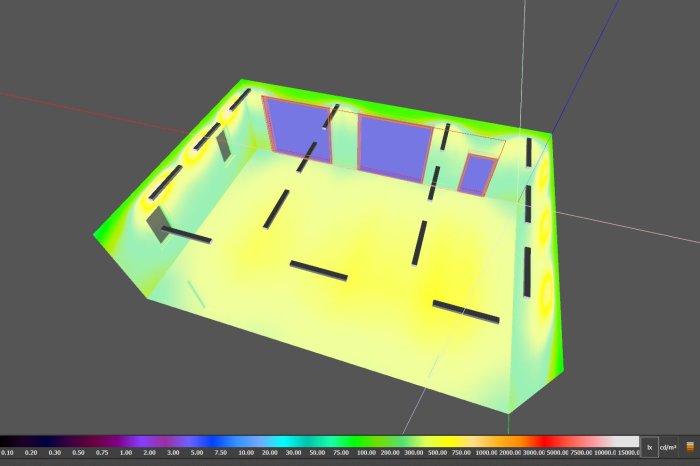This screenshot has width=700, height=466.
Task: Select the 300.00 scale value
Action: pyautogui.click(x=414, y=453)
